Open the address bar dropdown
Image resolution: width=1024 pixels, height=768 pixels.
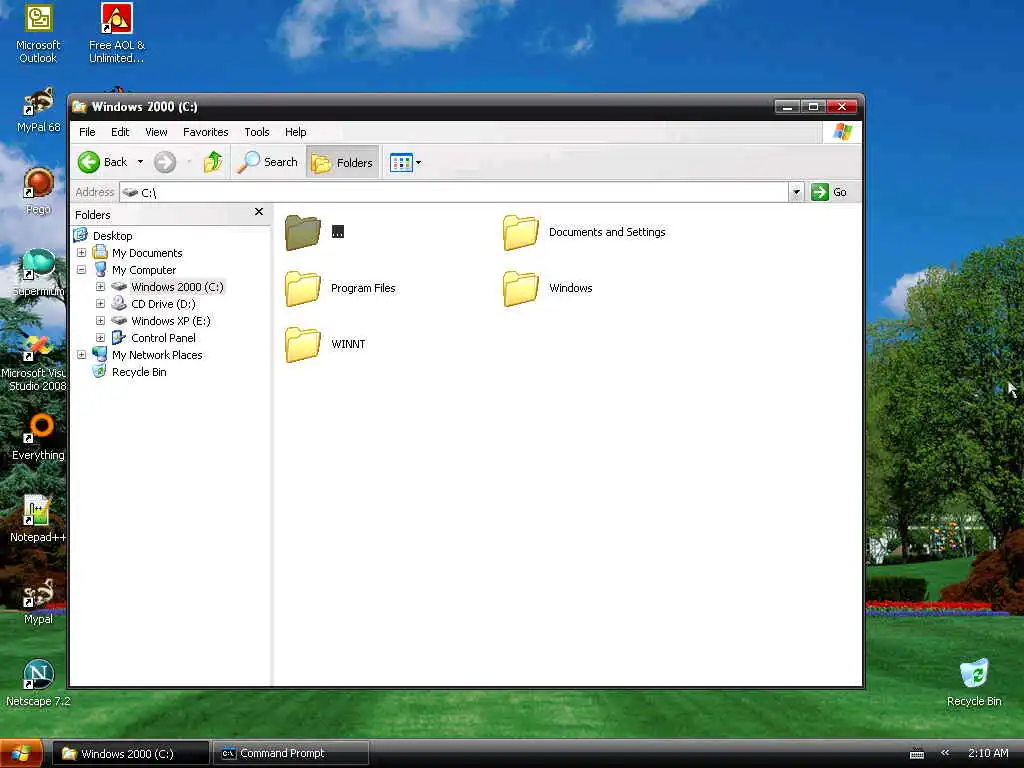point(796,192)
